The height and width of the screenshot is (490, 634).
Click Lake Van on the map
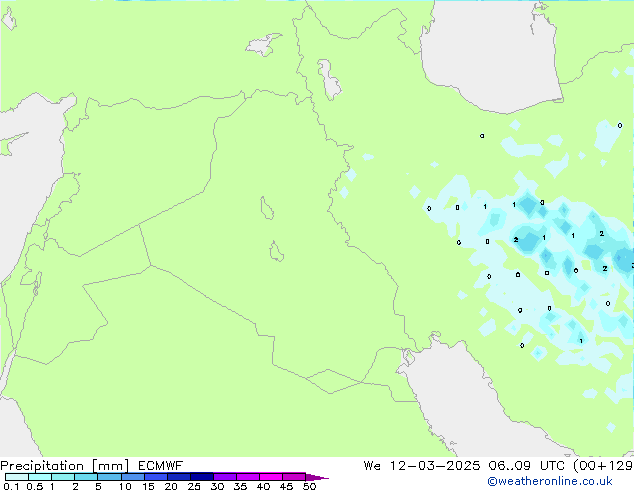point(263,44)
